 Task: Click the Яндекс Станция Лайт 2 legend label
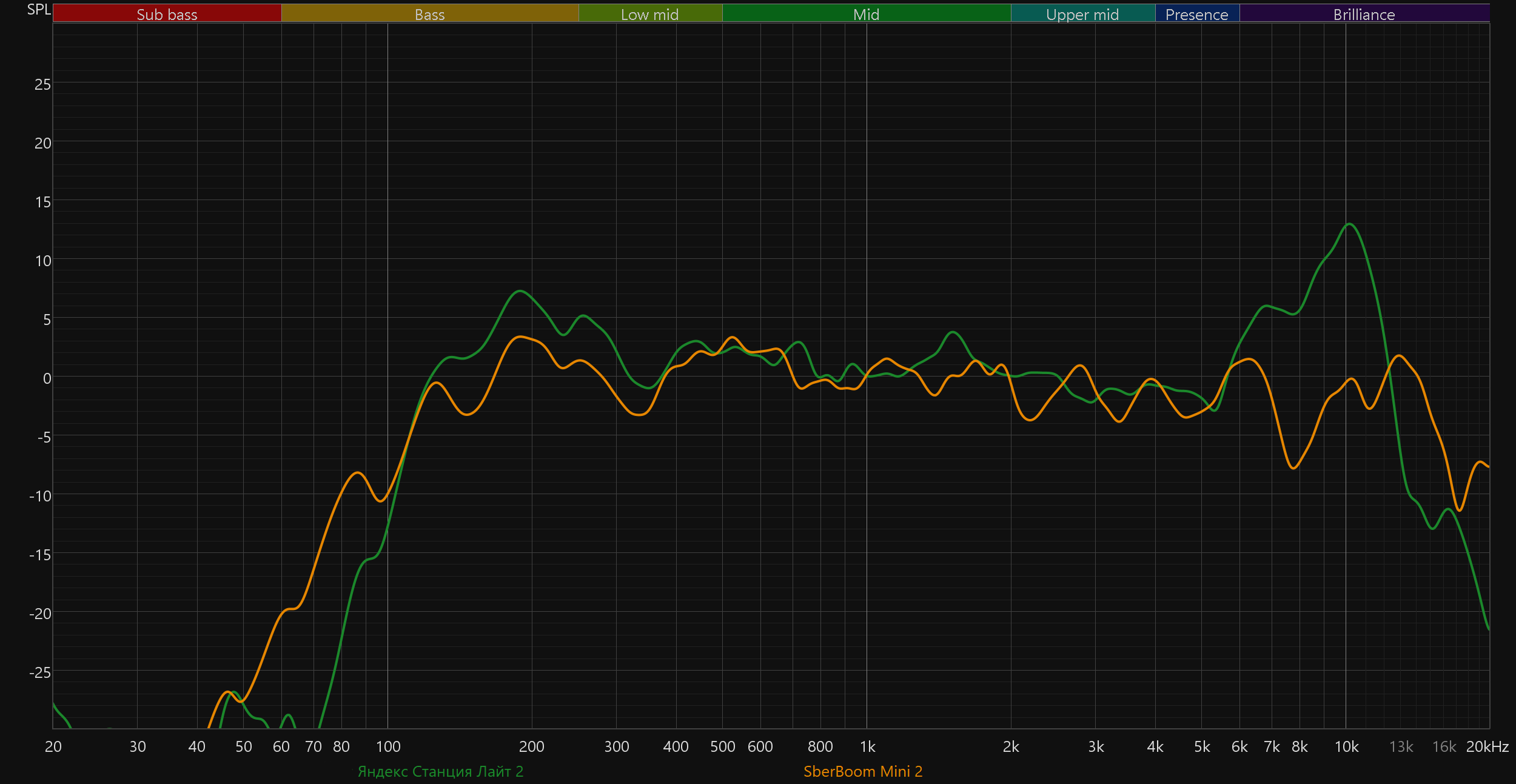[x=440, y=771]
